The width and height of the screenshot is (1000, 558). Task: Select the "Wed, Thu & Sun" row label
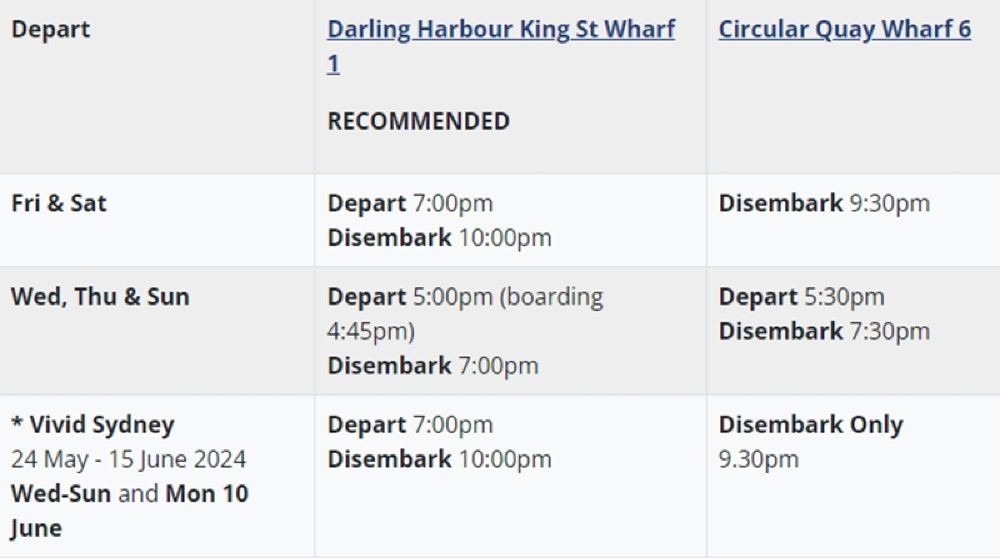pyautogui.click(x=100, y=296)
